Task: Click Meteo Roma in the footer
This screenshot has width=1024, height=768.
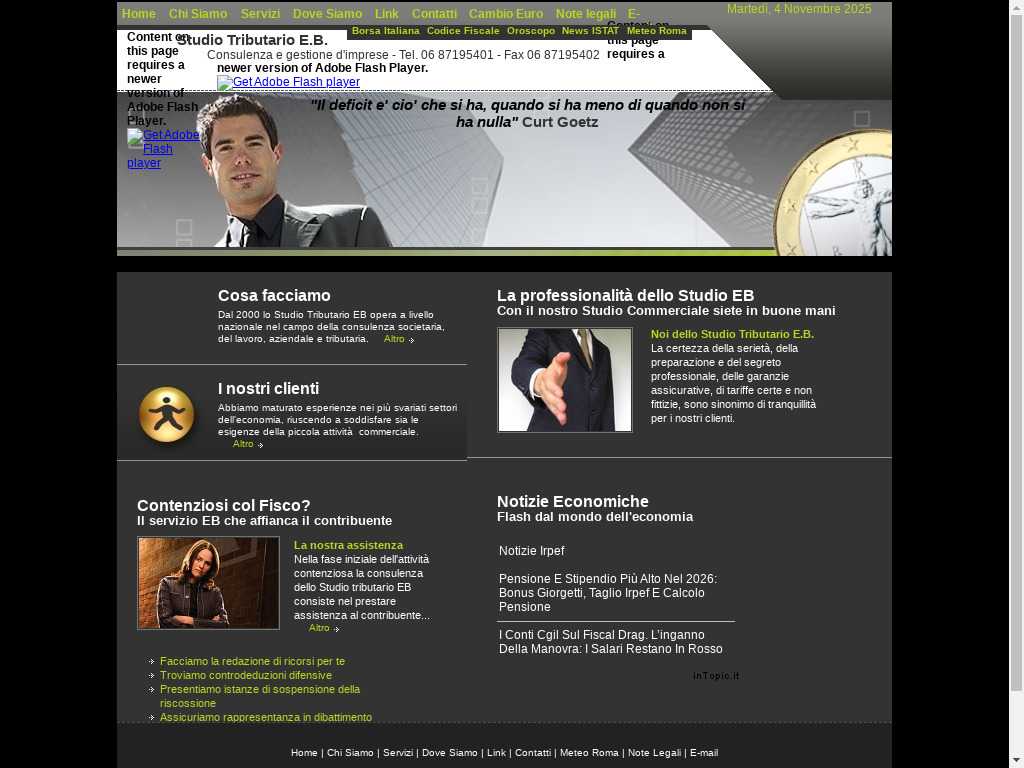Action: click(589, 753)
